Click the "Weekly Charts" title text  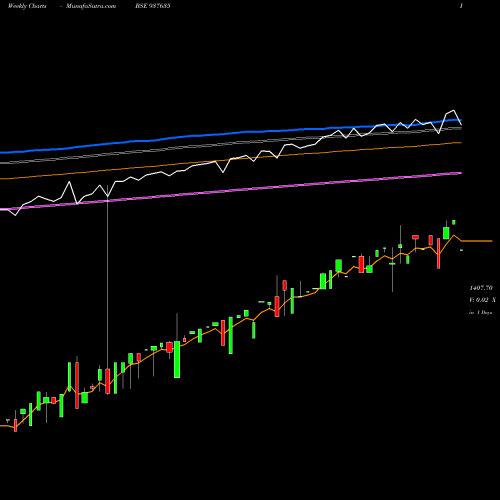(27, 6)
